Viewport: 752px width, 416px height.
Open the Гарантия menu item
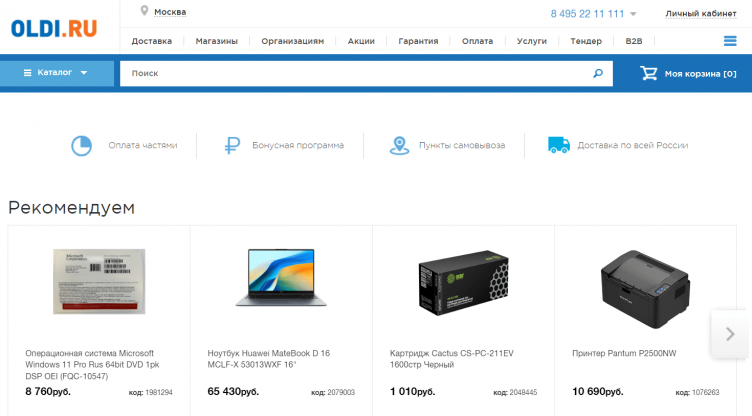pos(418,41)
